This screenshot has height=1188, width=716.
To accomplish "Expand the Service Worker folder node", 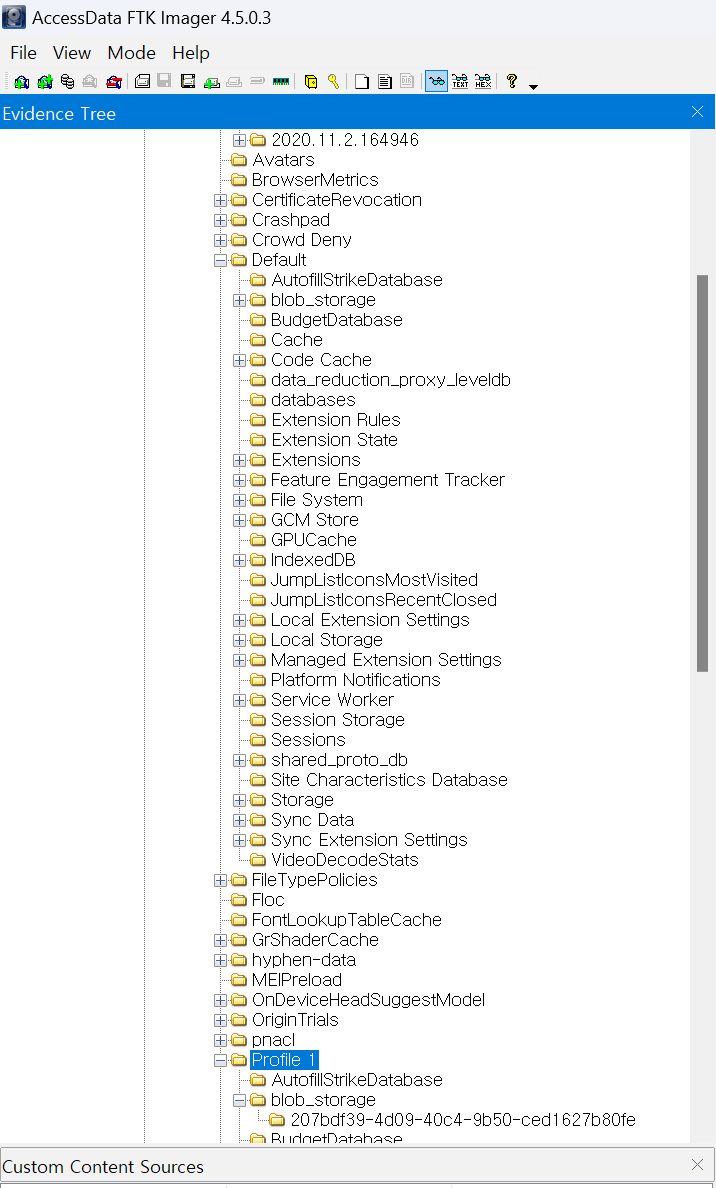I will point(239,700).
